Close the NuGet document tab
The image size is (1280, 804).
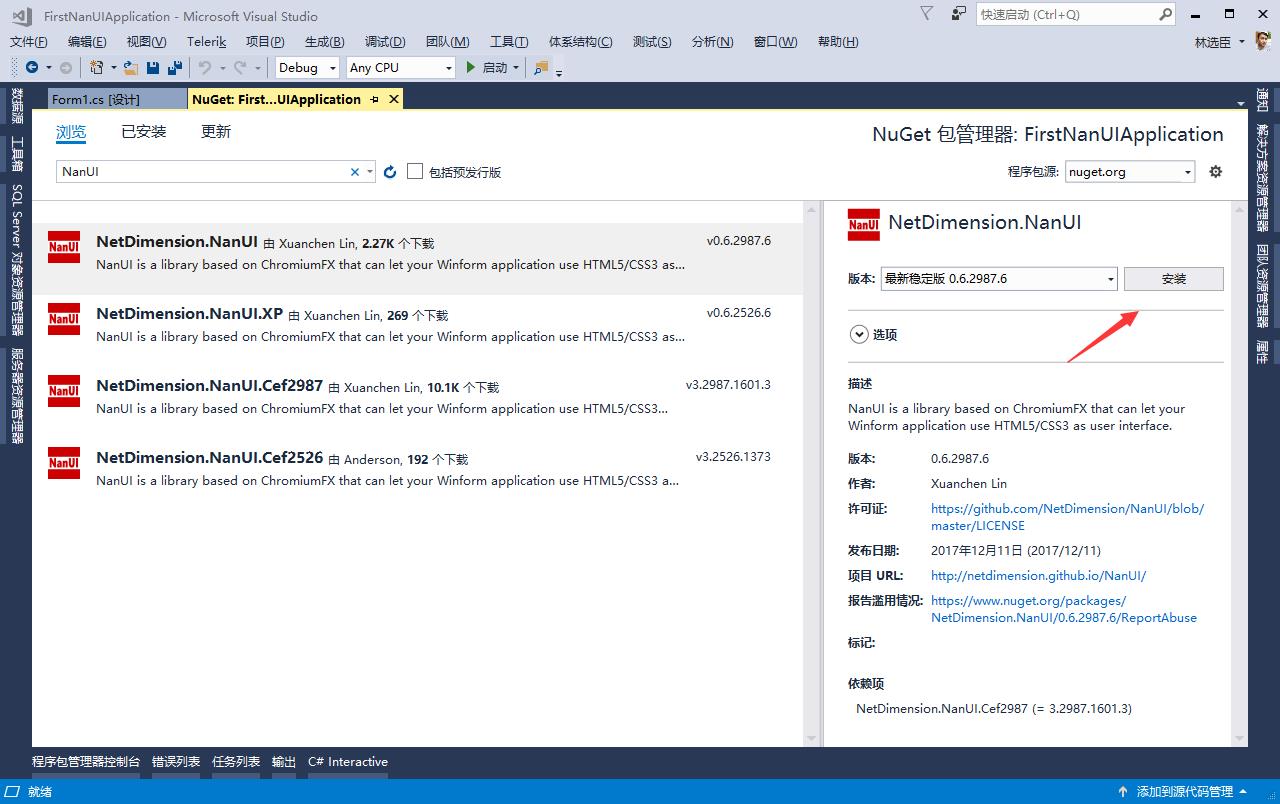pos(394,99)
